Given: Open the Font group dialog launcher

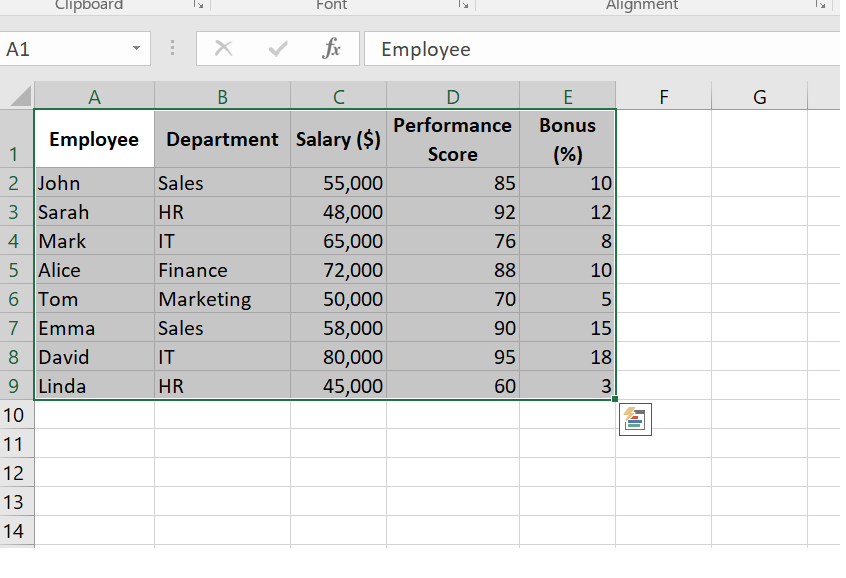Looking at the screenshot, I should pyautogui.click(x=463, y=6).
